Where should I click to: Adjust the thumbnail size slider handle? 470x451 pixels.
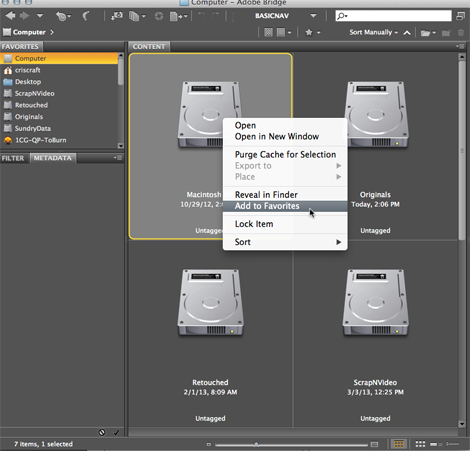coord(256,444)
